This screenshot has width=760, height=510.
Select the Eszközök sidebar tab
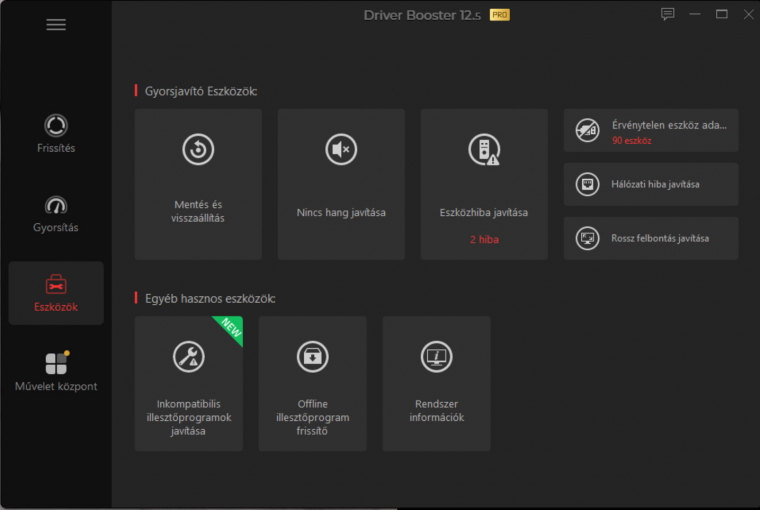[x=56, y=293]
